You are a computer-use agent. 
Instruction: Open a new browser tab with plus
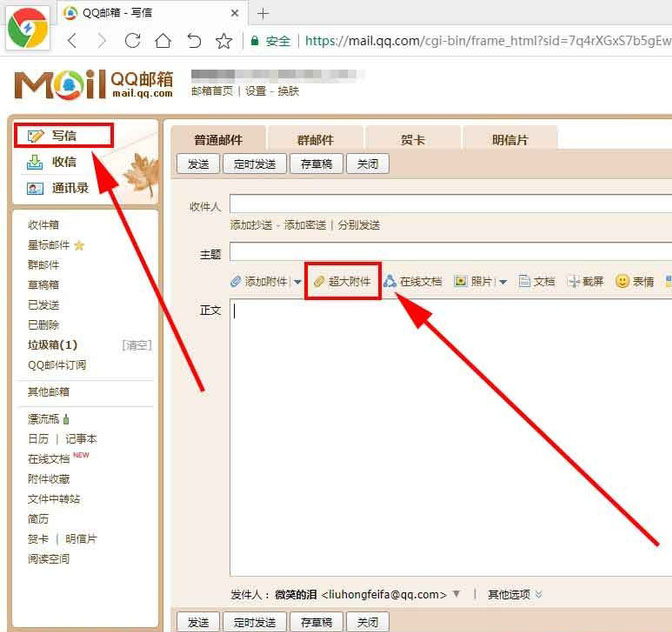point(263,14)
